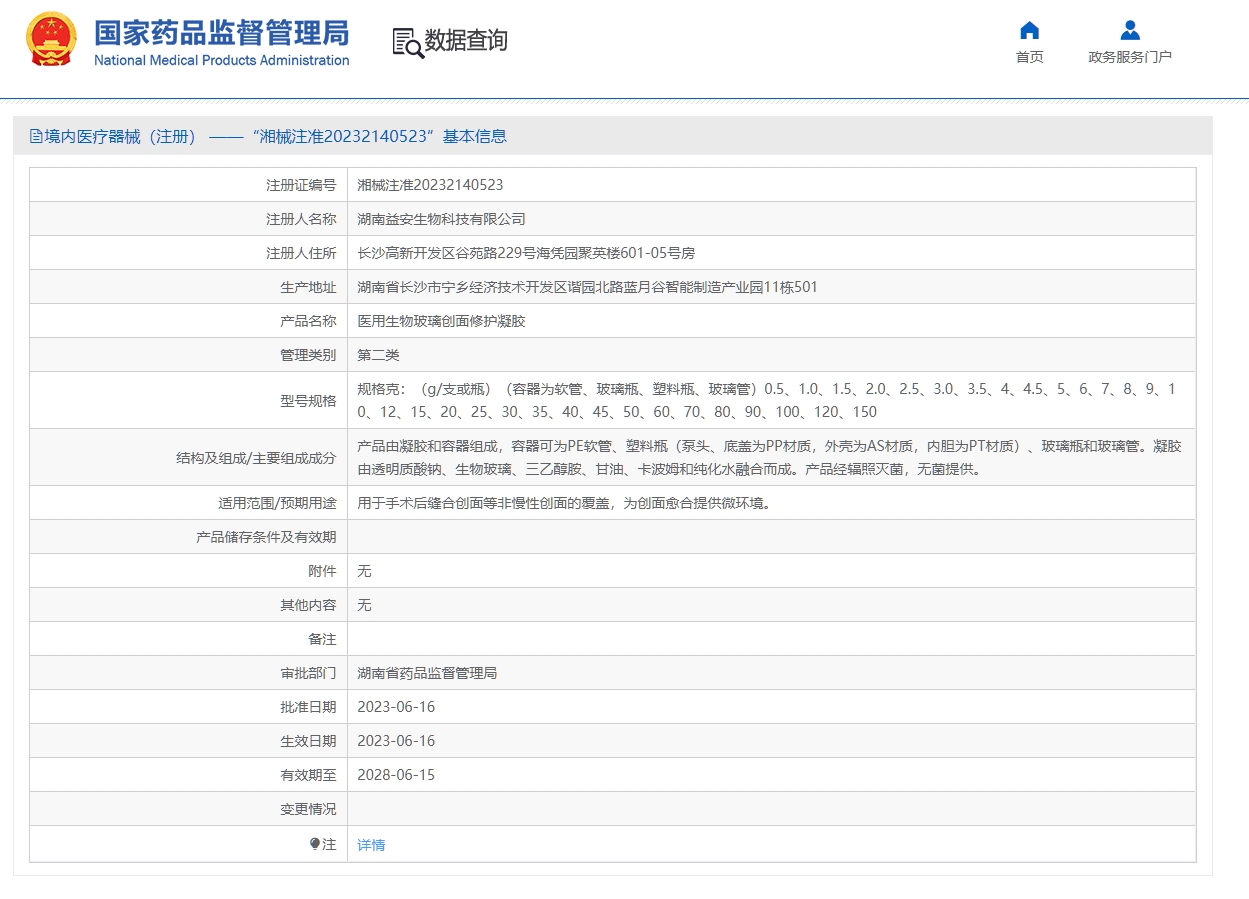
Task: Click registrant name 湖南益安生物科技有限公司
Action: click(x=441, y=219)
